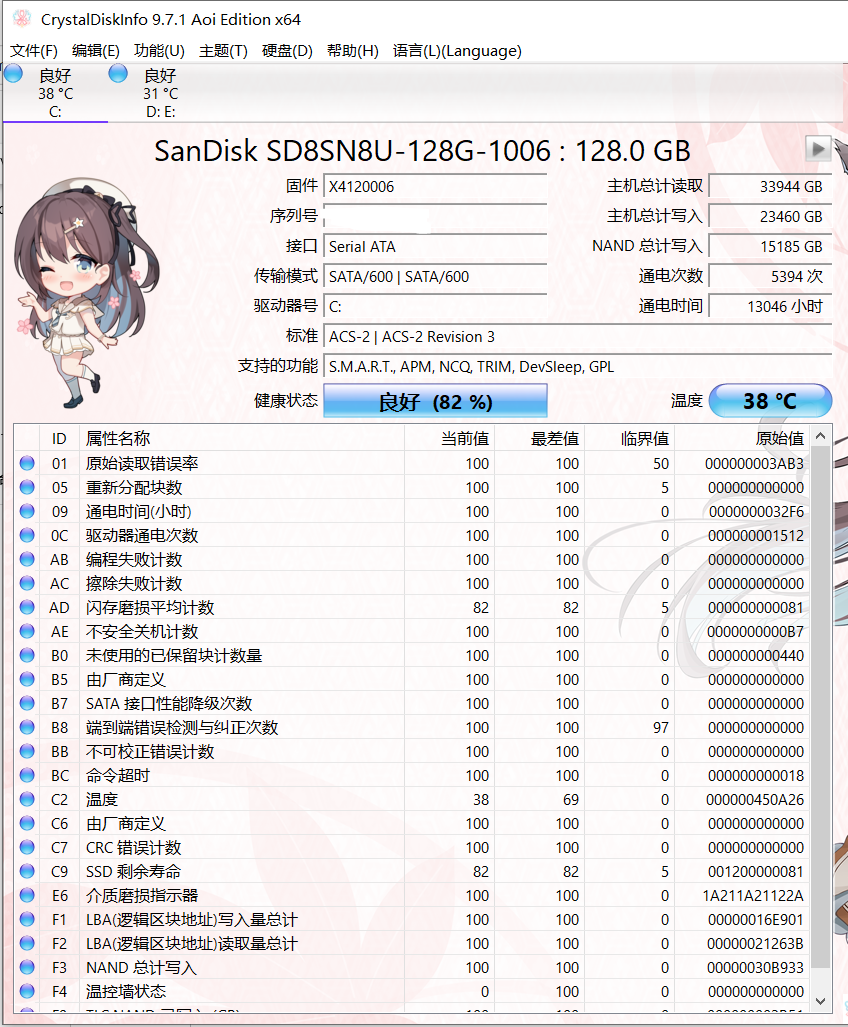Select the D: E: drive tab at 31 °C
The image size is (848, 1027).
point(160,93)
